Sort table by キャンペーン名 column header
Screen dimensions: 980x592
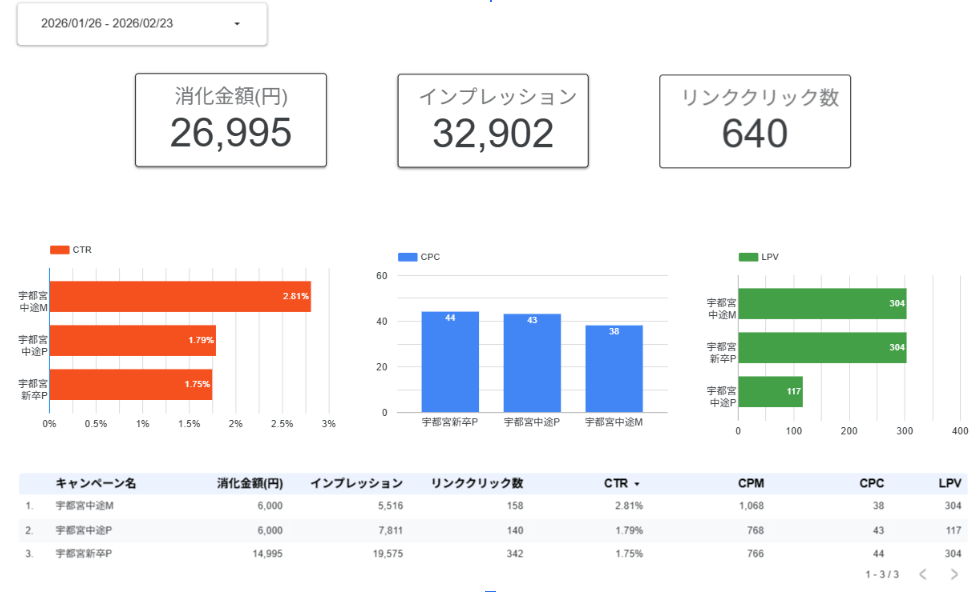[x=95, y=483]
